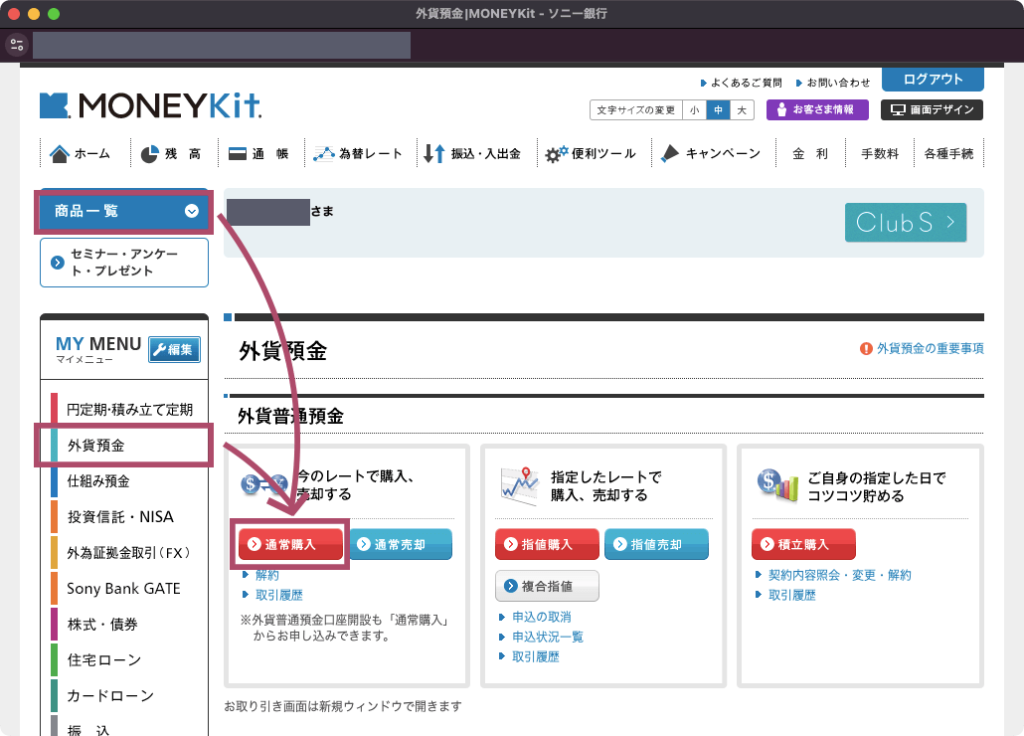Viewport: 1024px width, 736px height.
Task: Open 金利 interest rate page
Action: coord(810,153)
